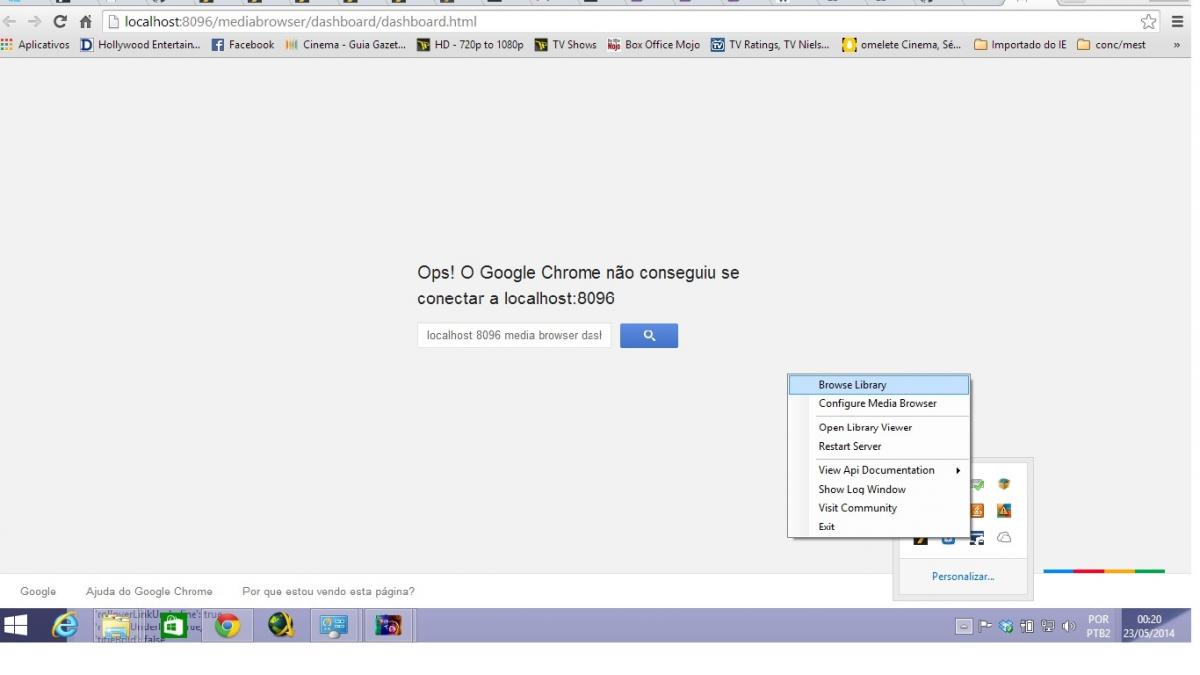Open the Facebook bookmark
Image resolution: width=1200 pixels, height=675 pixels.
click(x=243, y=45)
